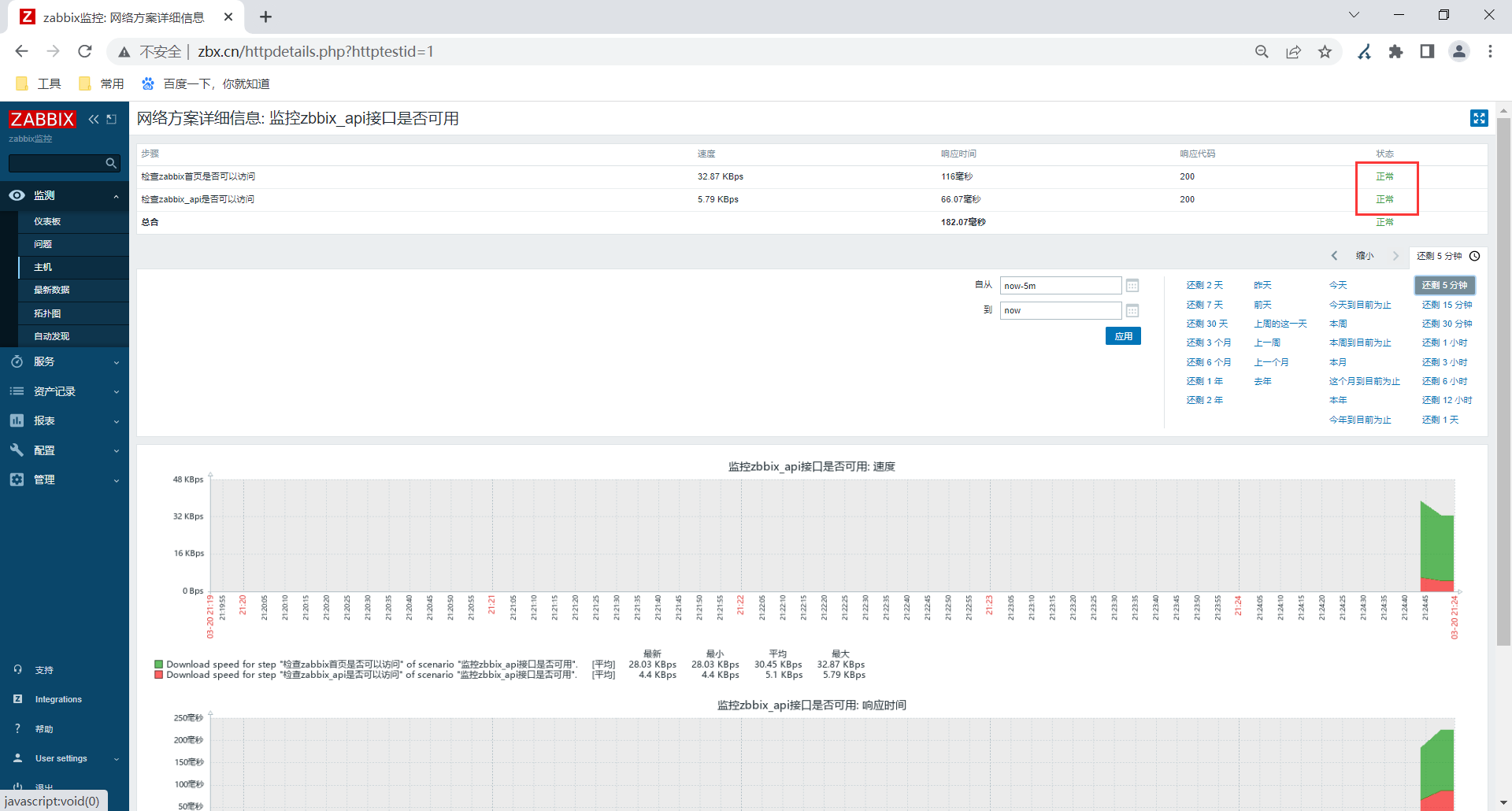
Task: Open 拓扑图 in the sidebar
Action: point(47,313)
